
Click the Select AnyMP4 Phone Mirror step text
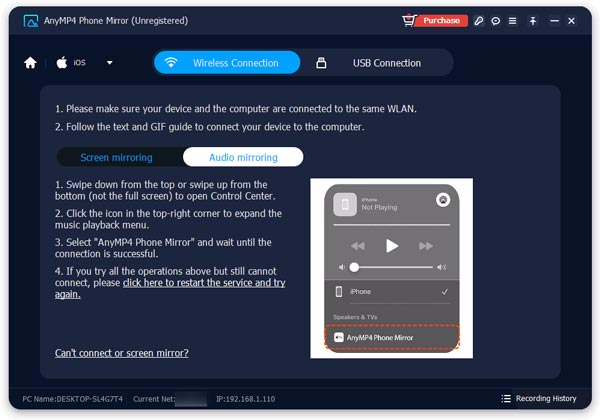click(163, 248)
